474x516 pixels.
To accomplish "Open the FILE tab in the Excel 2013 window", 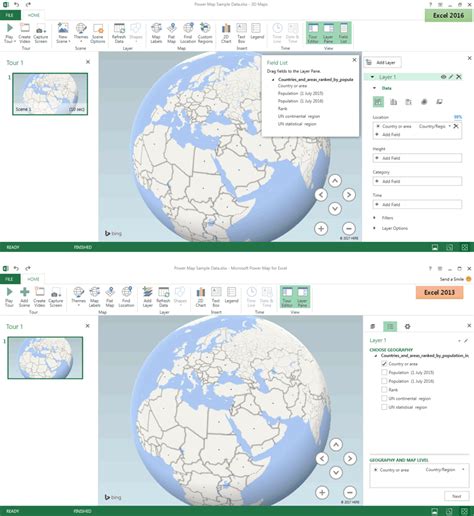I will tap(9, 279).
